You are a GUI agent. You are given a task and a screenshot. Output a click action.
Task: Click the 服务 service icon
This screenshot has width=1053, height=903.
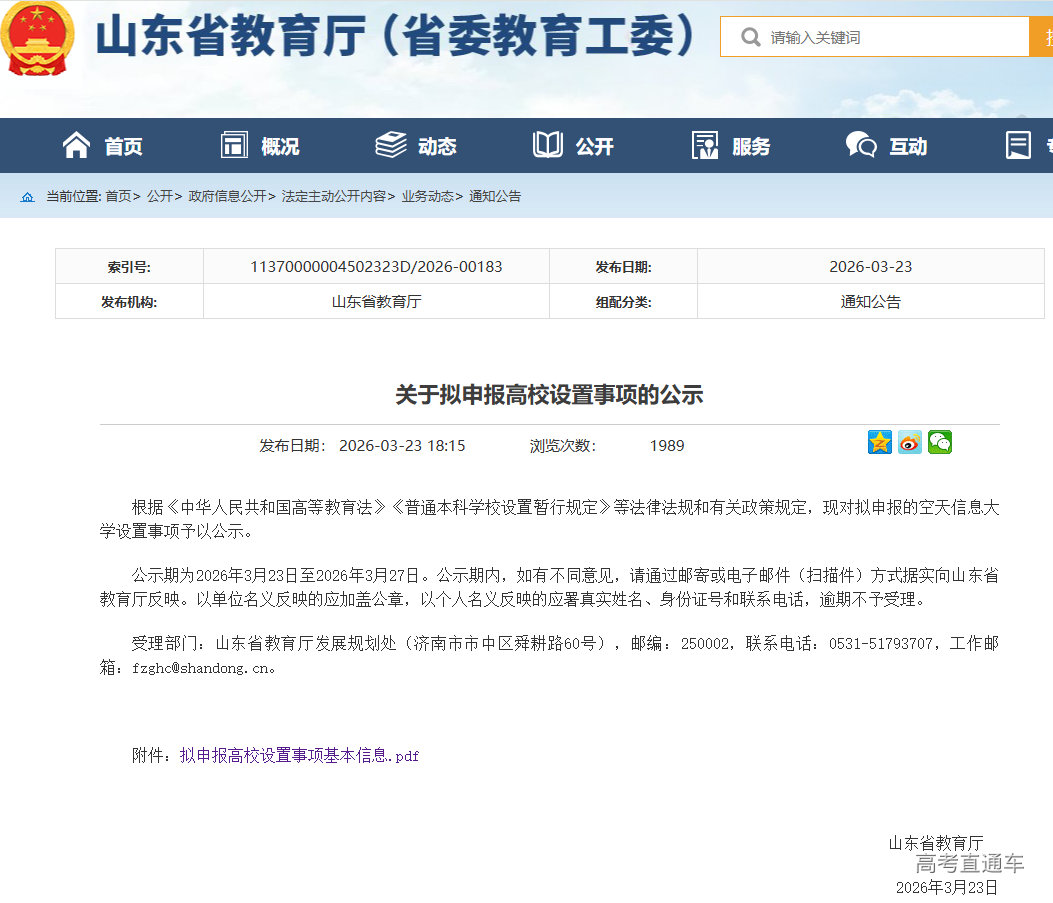(x=705, y=146)
